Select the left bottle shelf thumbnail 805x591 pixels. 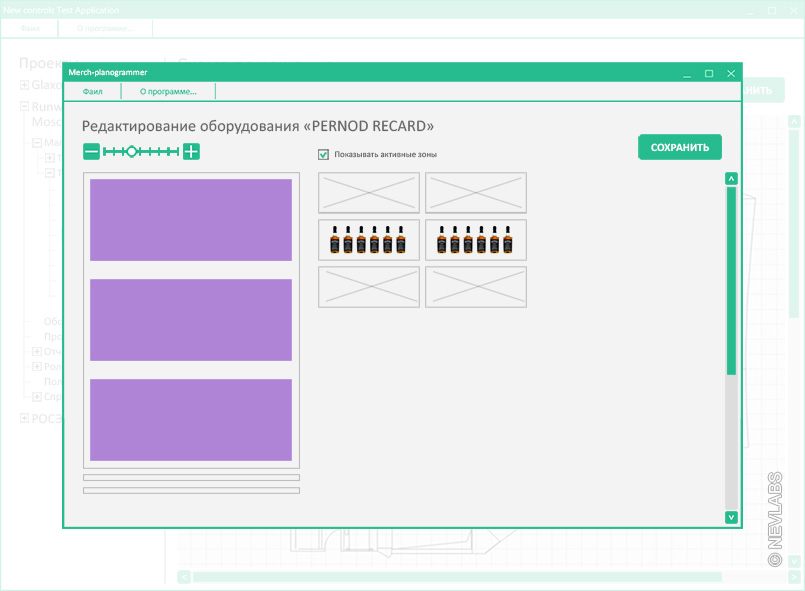[x=368, y=240]
